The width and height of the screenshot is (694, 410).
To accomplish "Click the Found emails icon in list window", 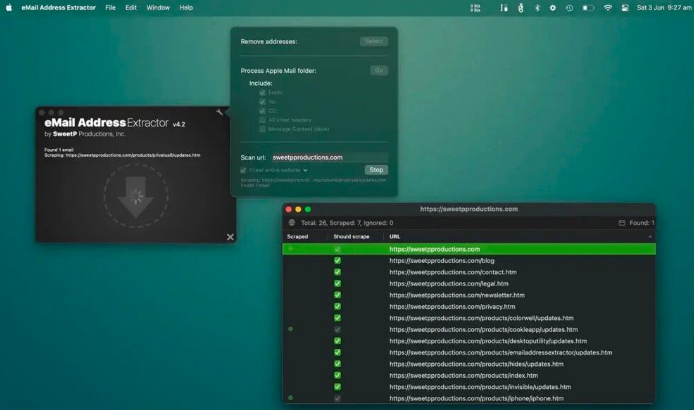I will [x=622, y=223].
